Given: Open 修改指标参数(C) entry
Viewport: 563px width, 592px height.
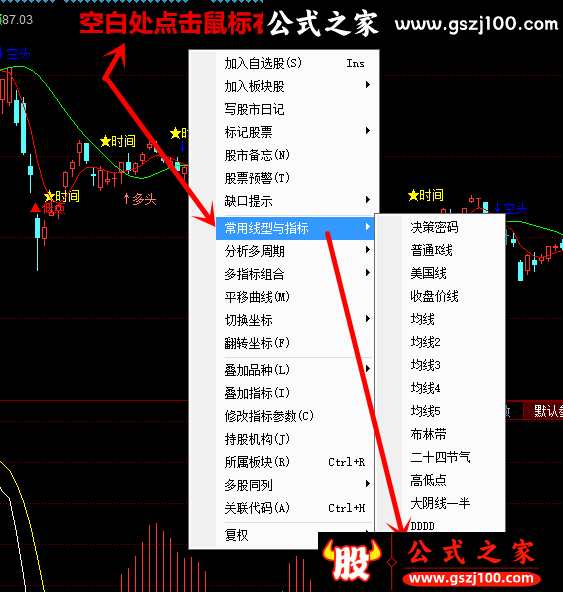Looking at the screenshot, I should point(295,416).
